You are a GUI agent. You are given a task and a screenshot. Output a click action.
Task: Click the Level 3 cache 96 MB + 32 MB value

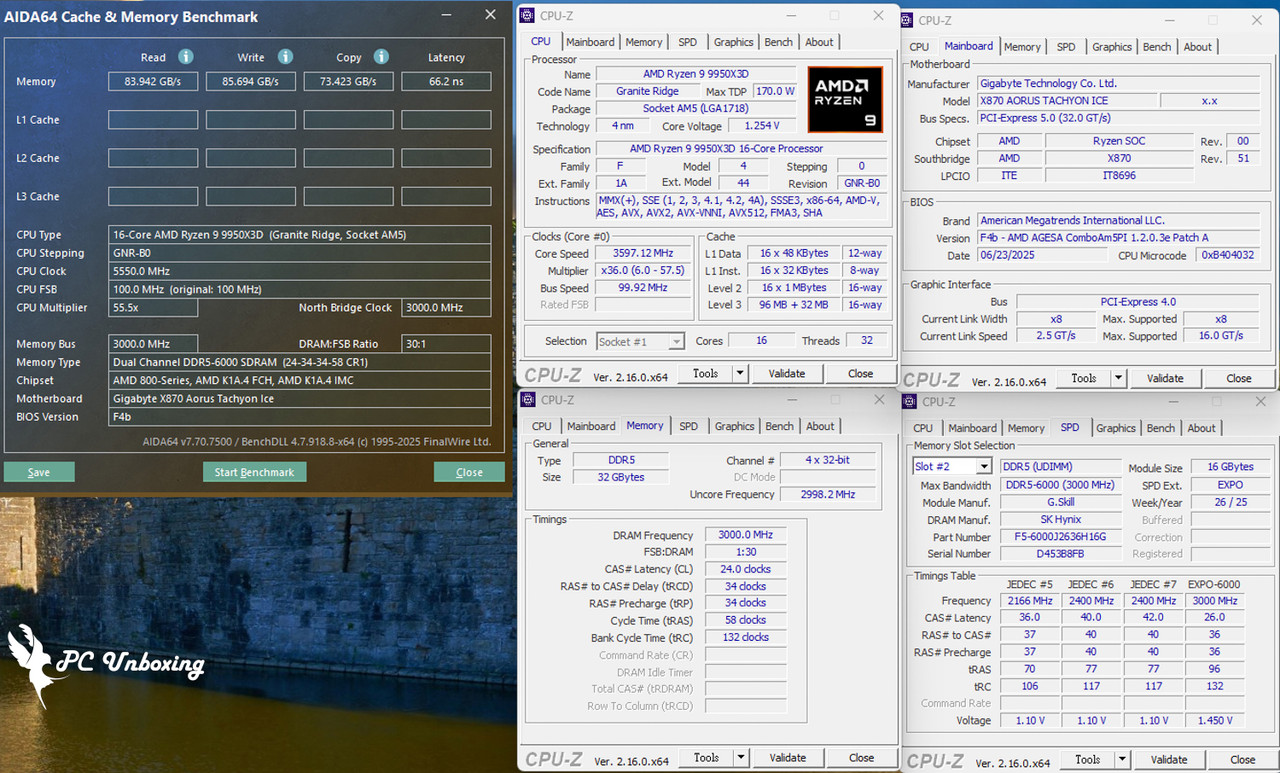pyautogui.click(x=795, y=305)
